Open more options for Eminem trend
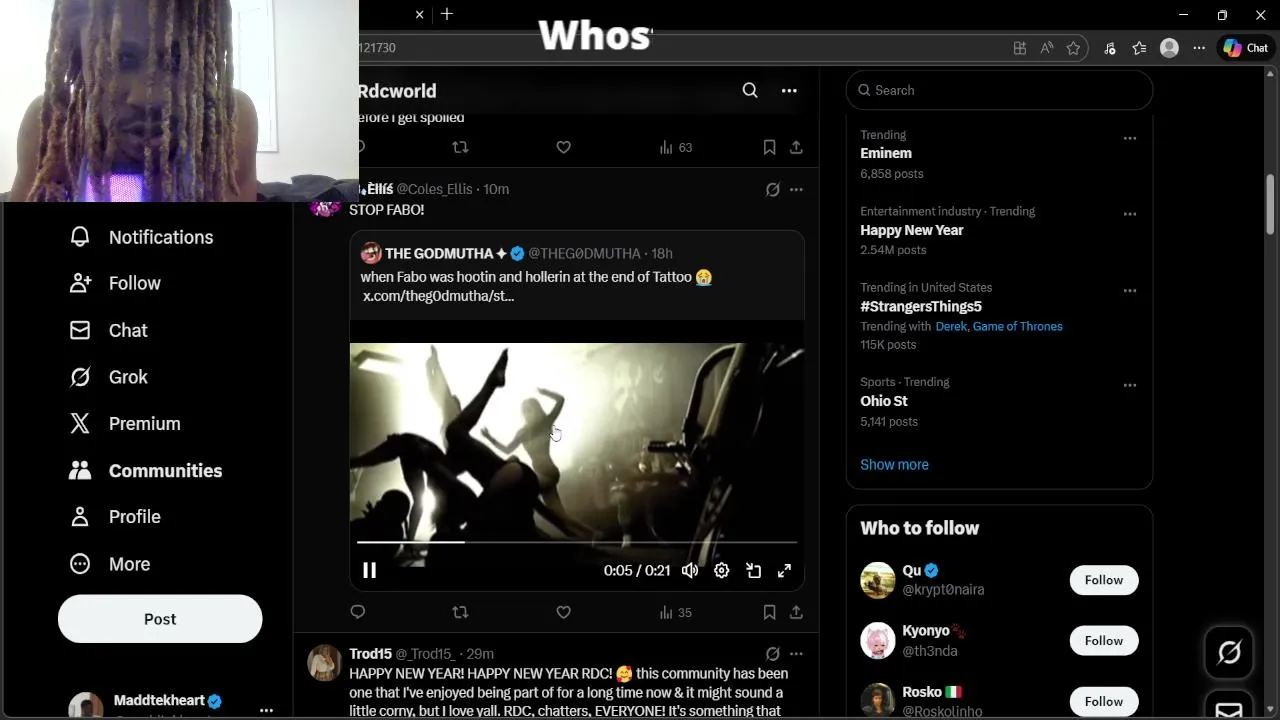The image size is (1280, 720). tap(1129, 138)
